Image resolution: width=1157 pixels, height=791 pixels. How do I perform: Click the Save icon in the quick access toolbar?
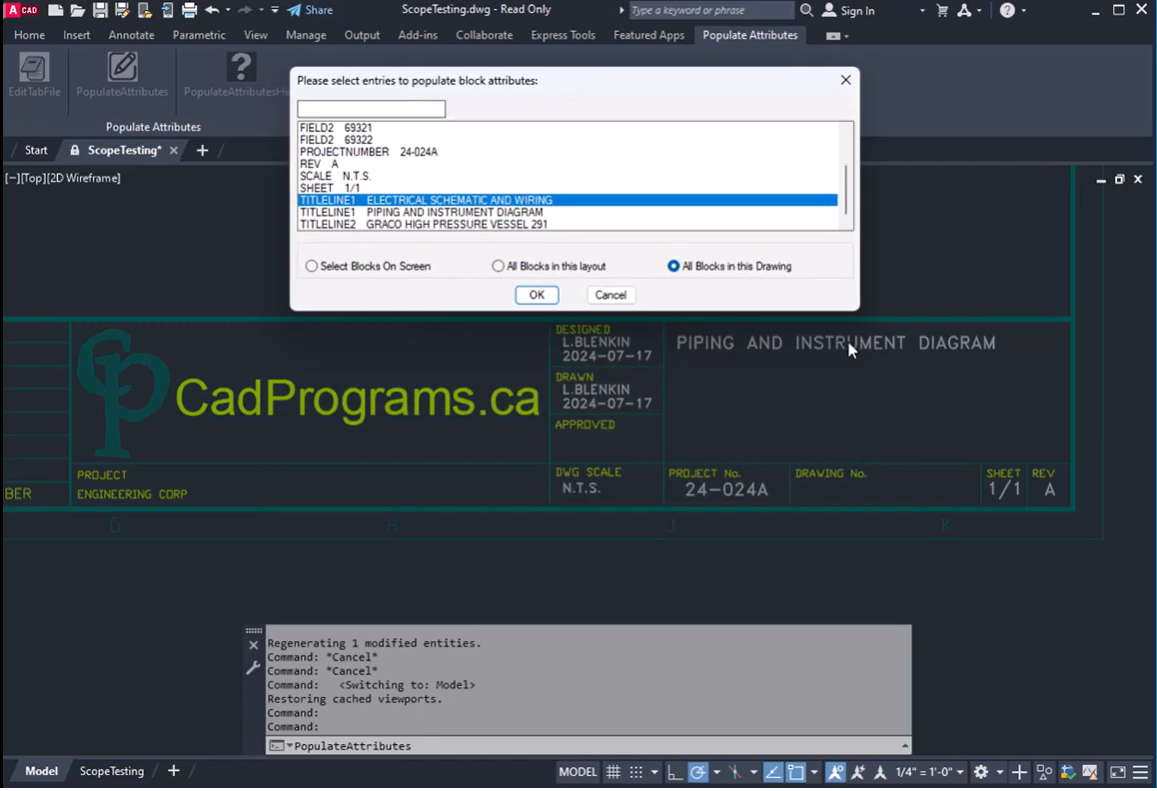[100, 10]
